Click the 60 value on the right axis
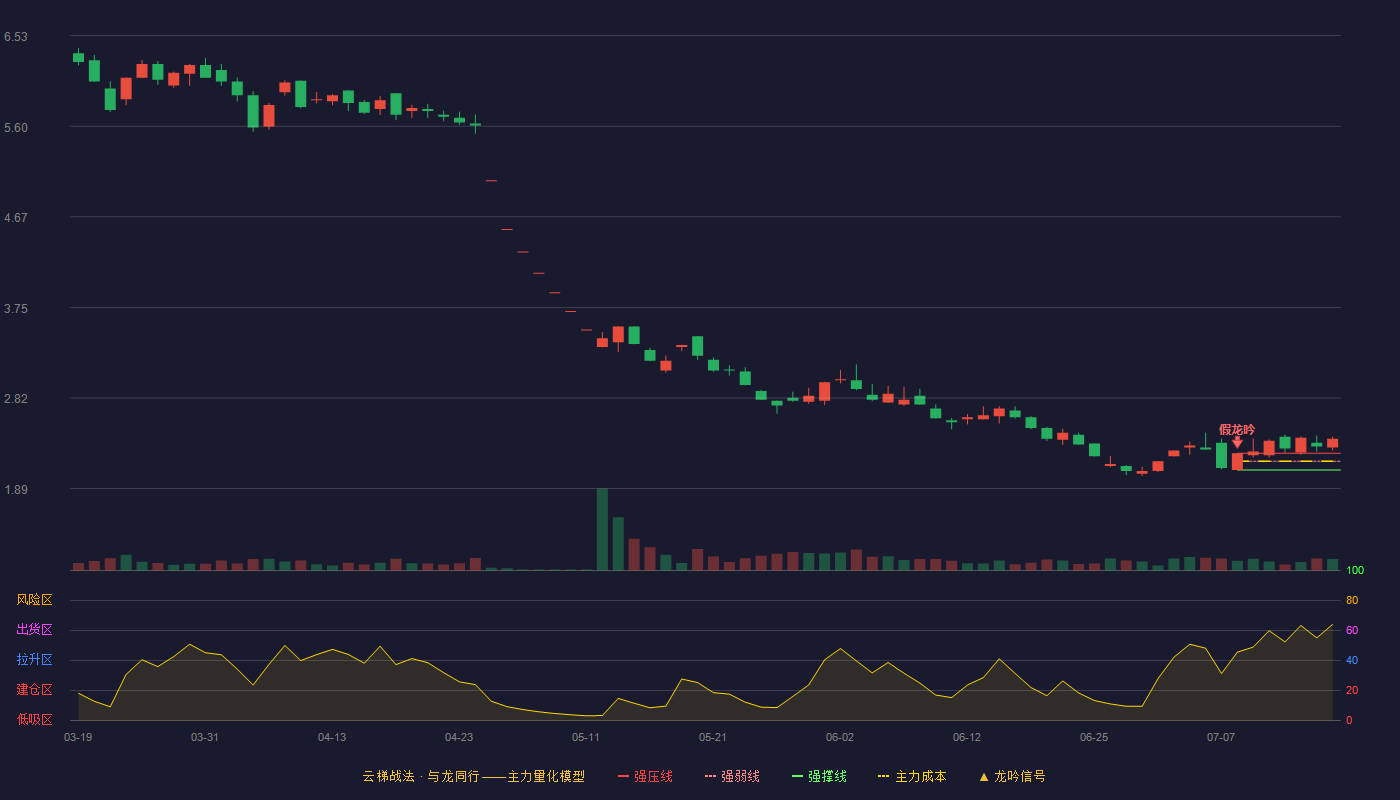The width and height of the screenshot is (1400, 800). pyautogui.click(x=1352, y=630)
